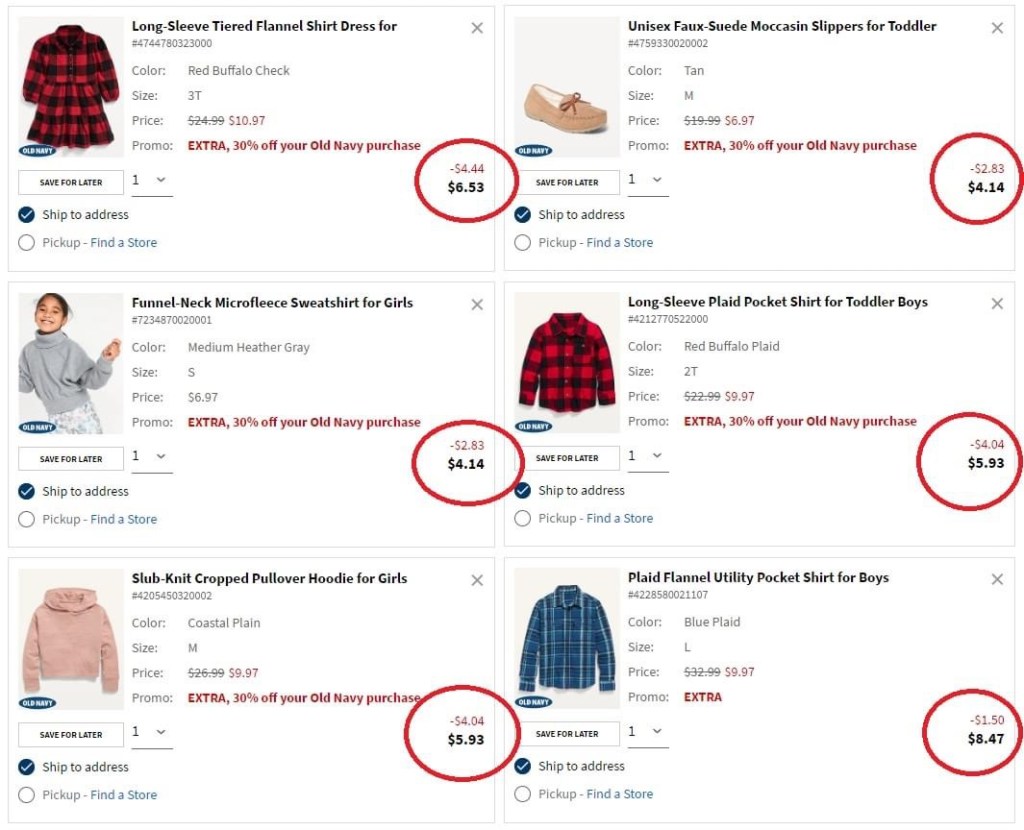Screen dimensions: 1024x830
Task: View the Blue Plaid shirt thumbnail
Action: pyautogui.click(x=565, y=634)
